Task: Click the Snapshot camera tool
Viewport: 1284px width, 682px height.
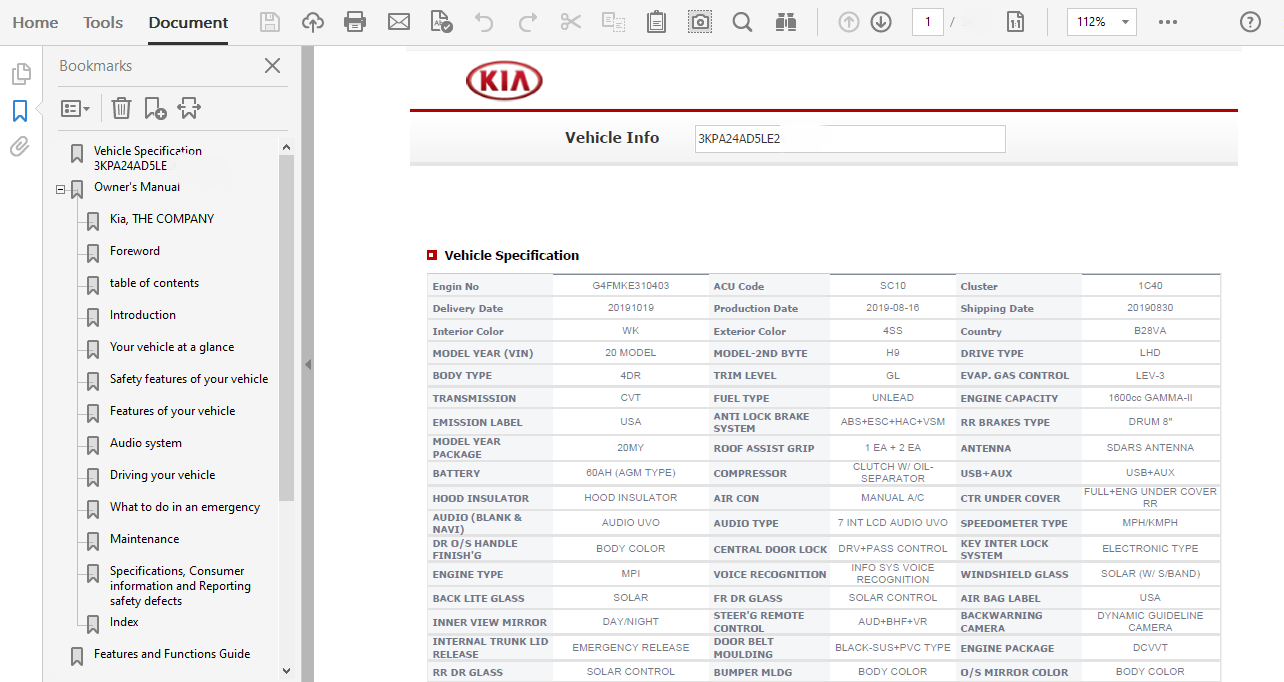Action: [700, 22]
